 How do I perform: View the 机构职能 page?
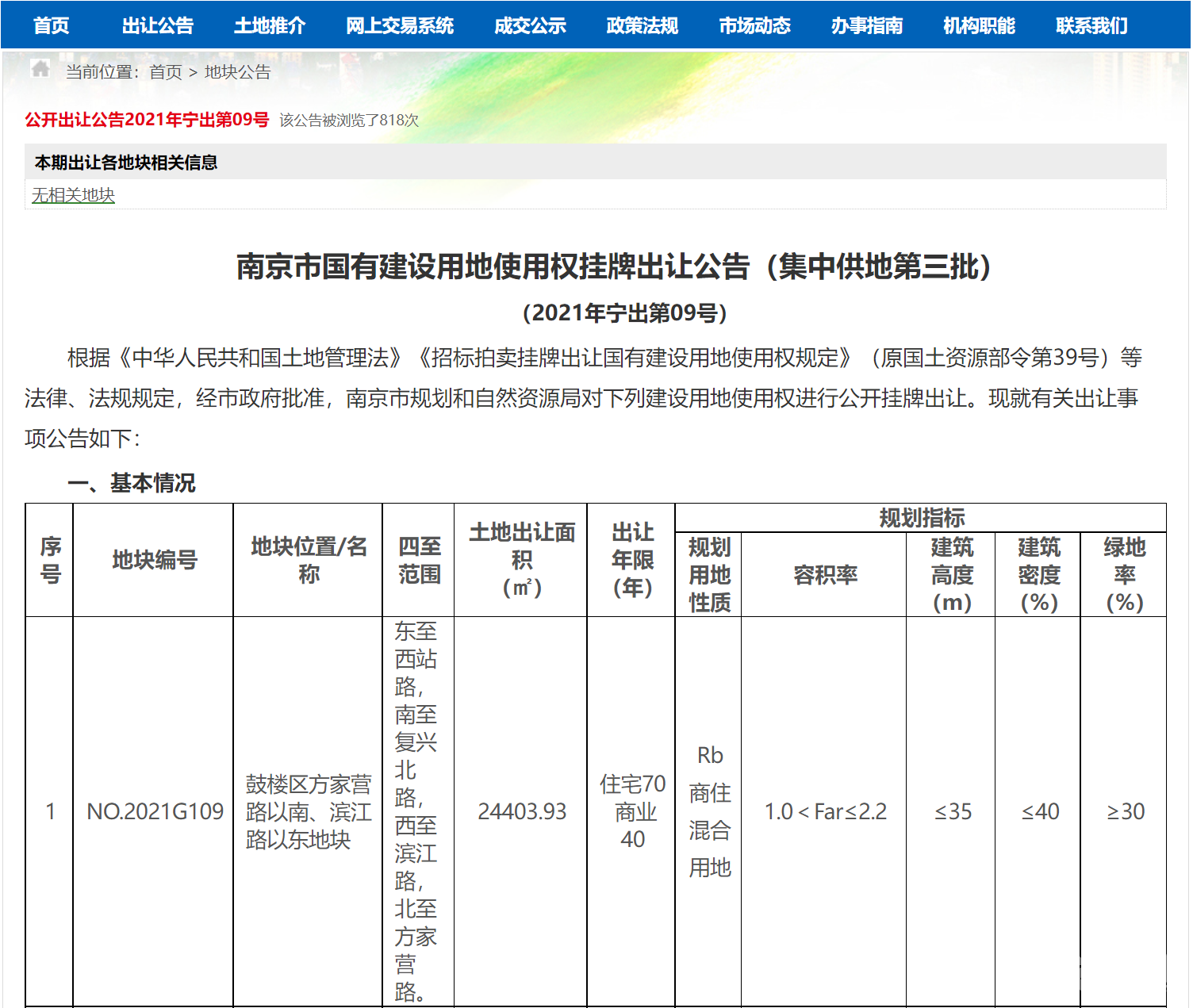(980, 25)
